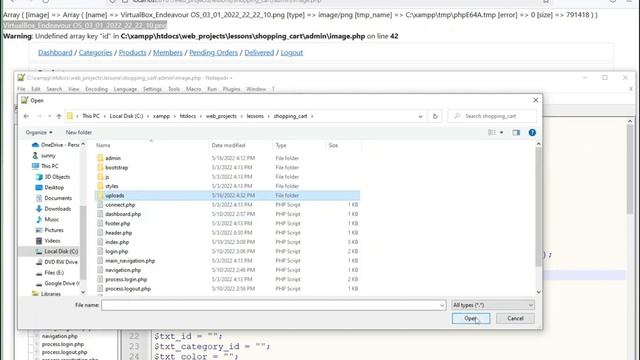Open the recent locations dropdown arrow
The image size is (640, 360).
point(49,116)
